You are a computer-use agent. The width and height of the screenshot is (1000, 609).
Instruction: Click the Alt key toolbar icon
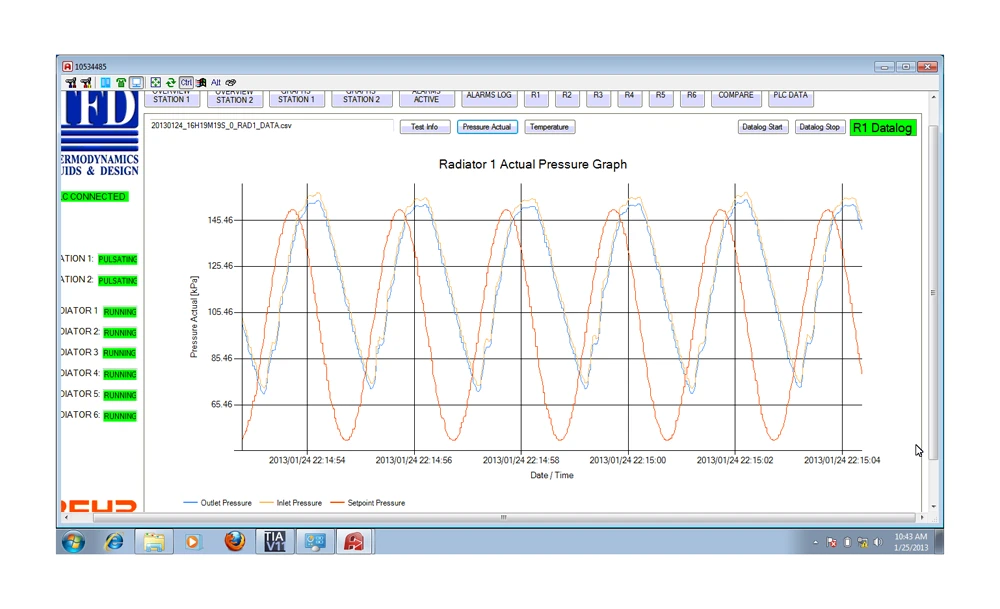215,82
